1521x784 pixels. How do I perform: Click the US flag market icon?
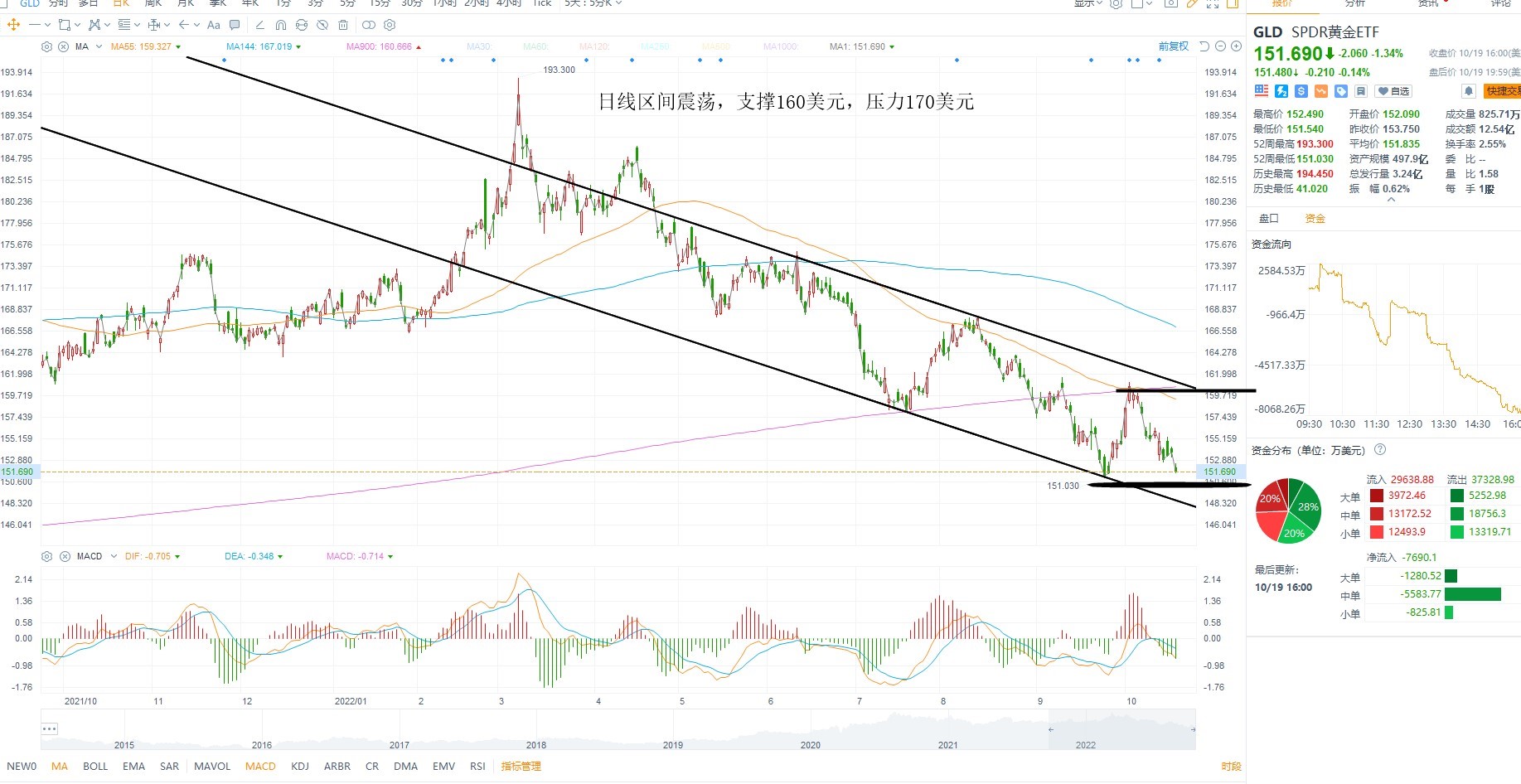1262,91
